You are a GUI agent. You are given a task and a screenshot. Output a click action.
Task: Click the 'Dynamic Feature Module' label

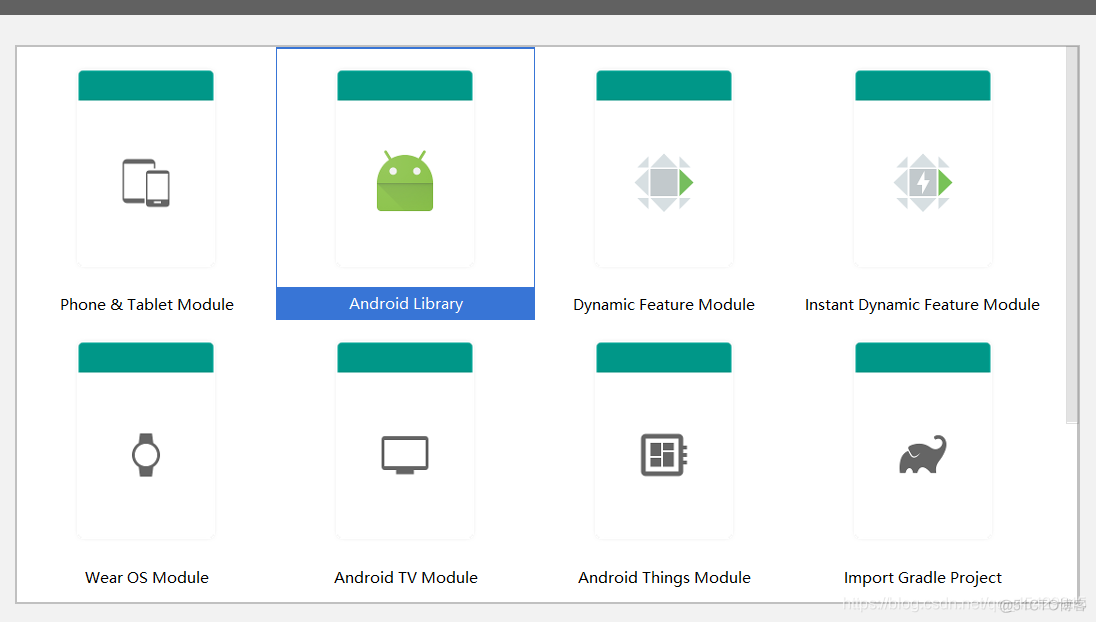664,305
